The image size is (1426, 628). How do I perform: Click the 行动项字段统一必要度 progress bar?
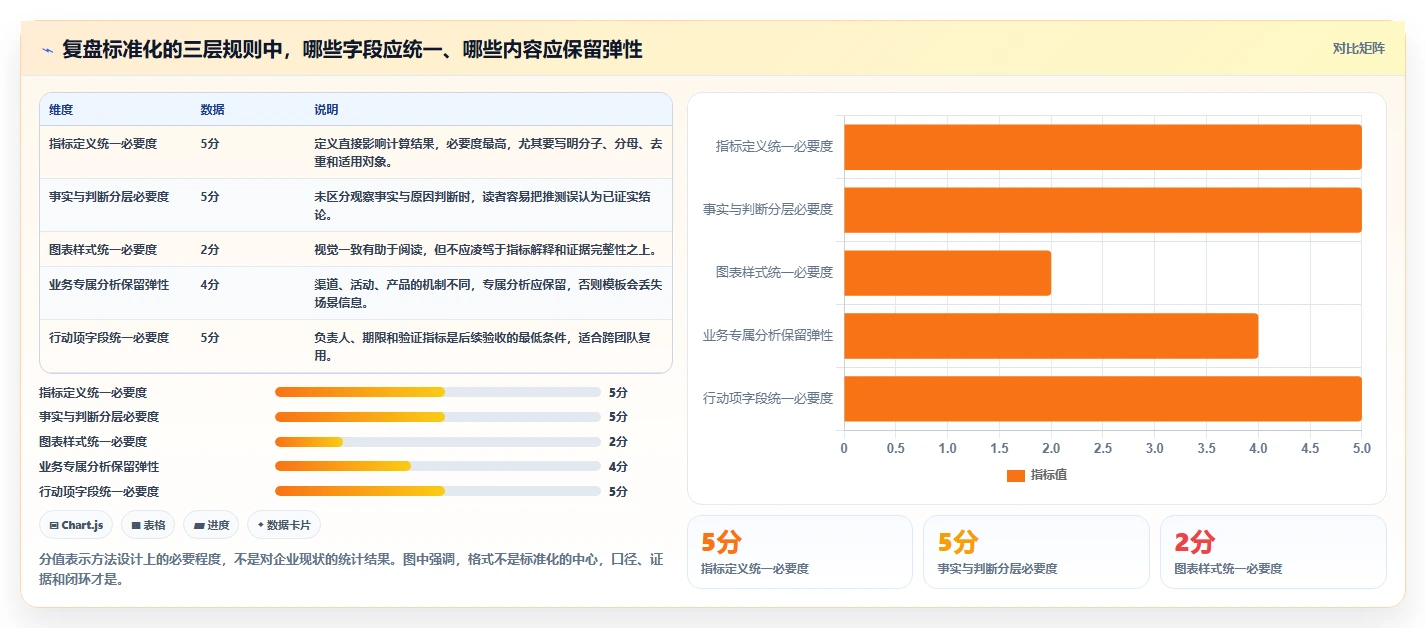pyautogui.click(x=438, y=491)
